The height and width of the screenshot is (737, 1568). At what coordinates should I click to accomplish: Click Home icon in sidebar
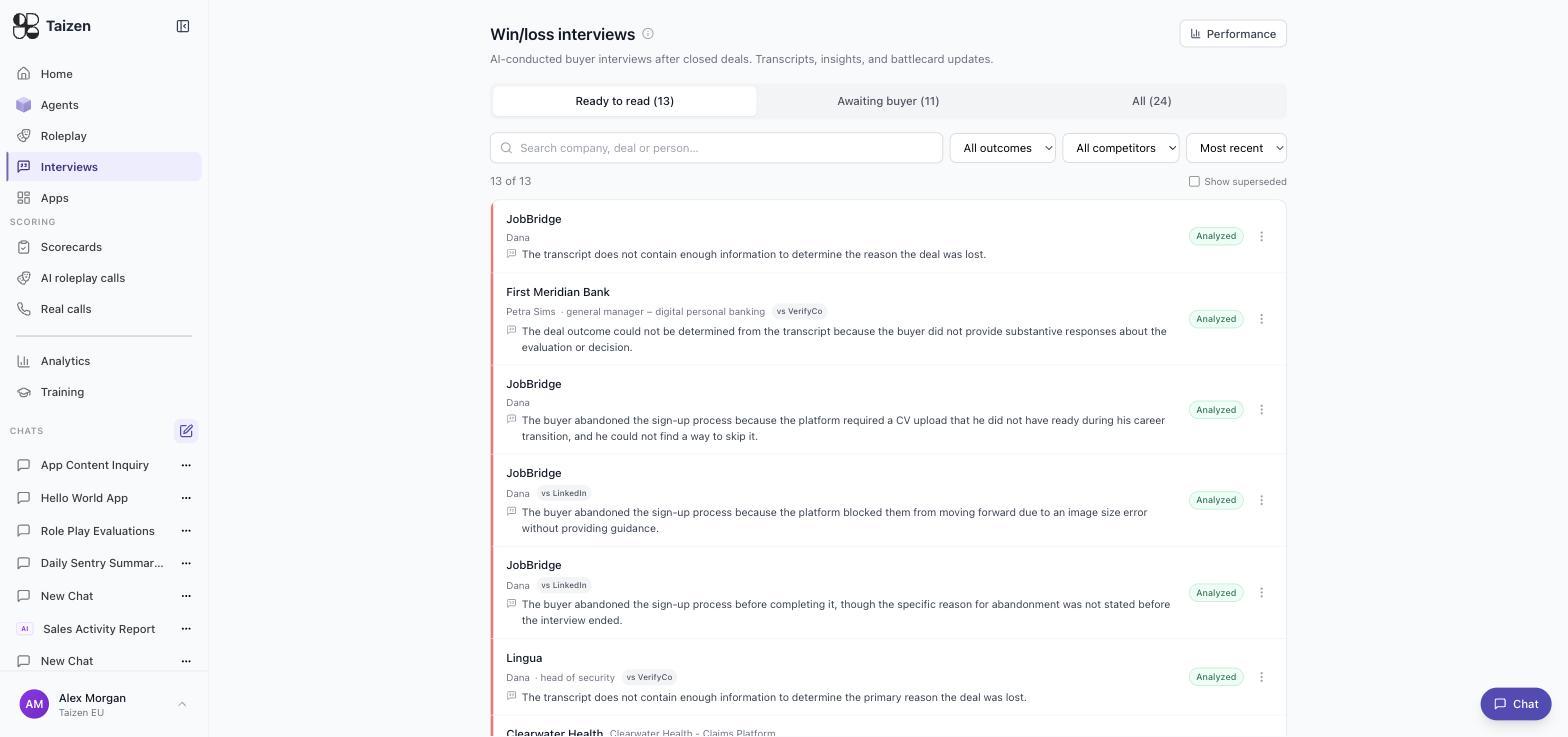pyautogui.click(x=24, y=74)
